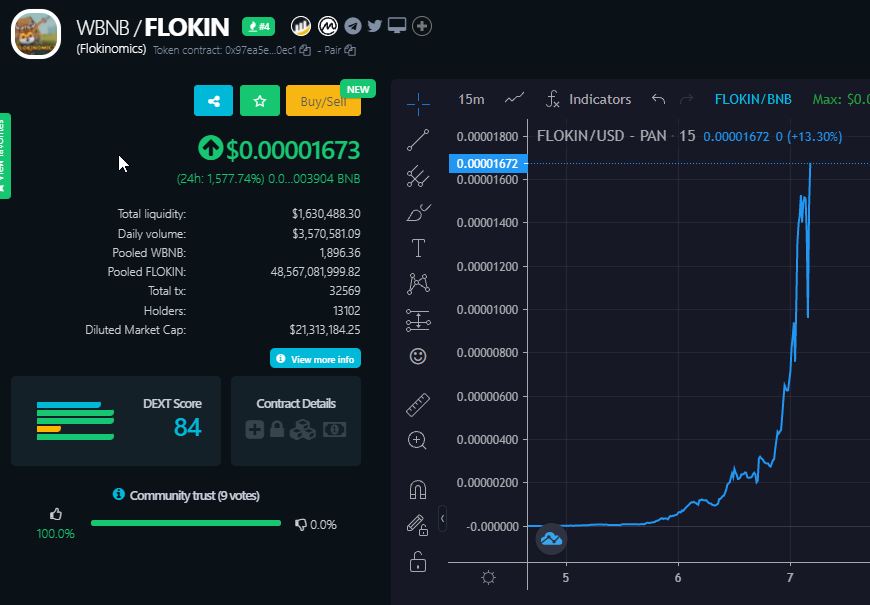Click the redo arrow in chart toolbar
Image resolution: width=870 pixels, height=605 pixels.
point(686,99)
